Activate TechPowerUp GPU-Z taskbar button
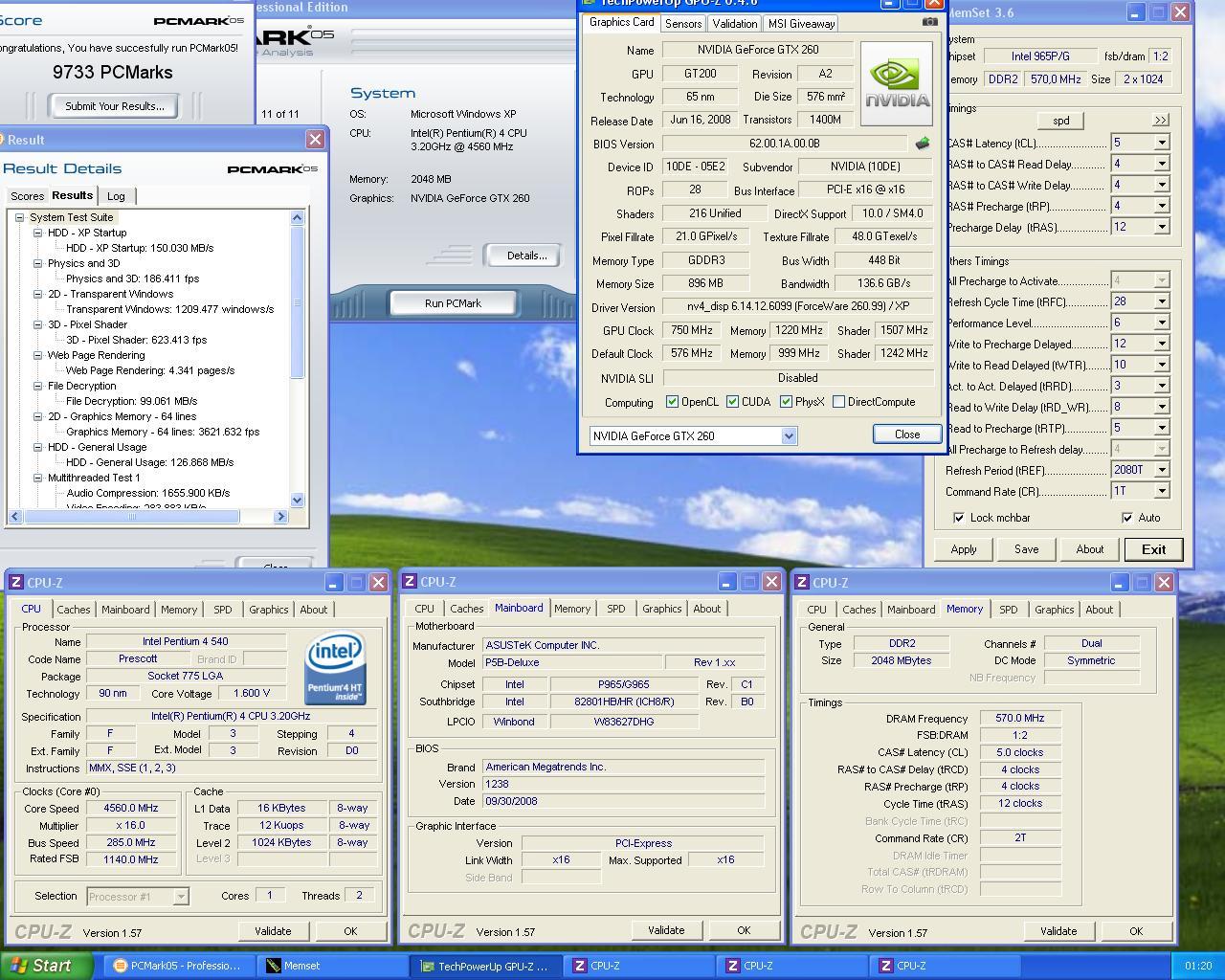 486,966
